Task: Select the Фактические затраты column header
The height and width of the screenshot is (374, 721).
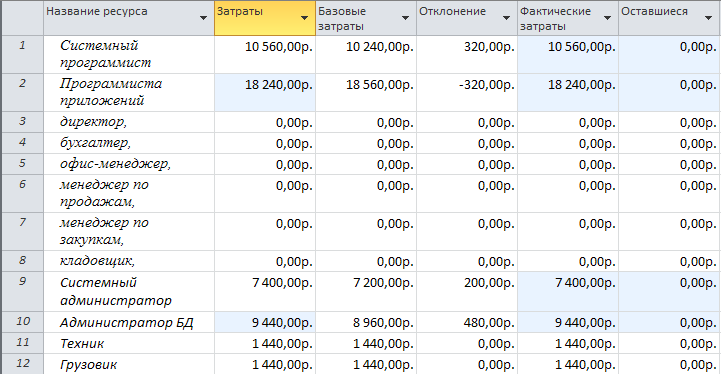Action: tap(568, 18)
